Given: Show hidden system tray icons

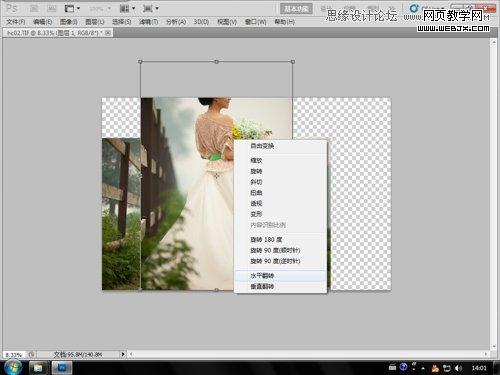Looking at the screenshot, I should 423,368.
